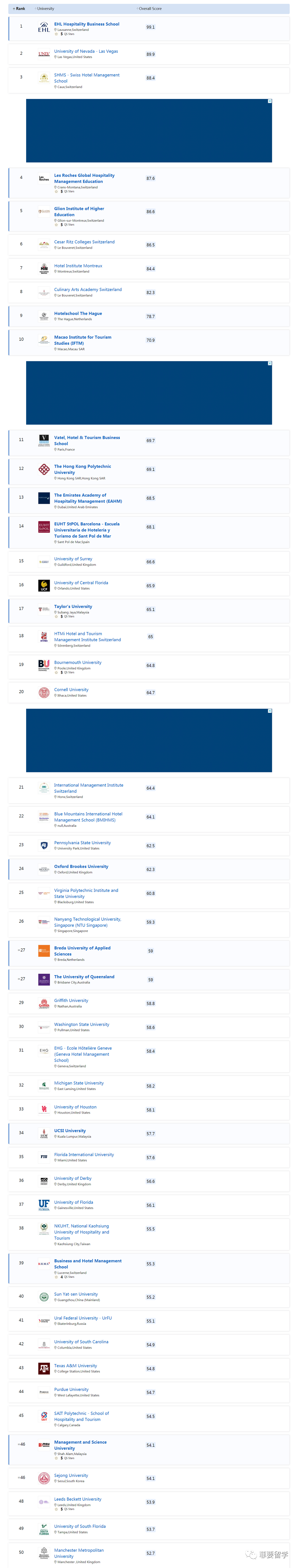Click the Texas A&M University logo
Viewport: 298px width, 1568px height.
44,1368
